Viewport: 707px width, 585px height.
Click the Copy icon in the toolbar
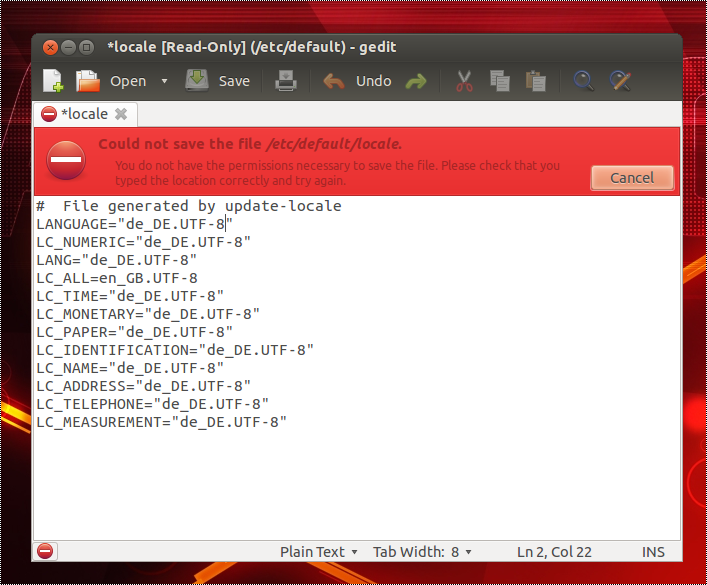click(x=500, y=81)
